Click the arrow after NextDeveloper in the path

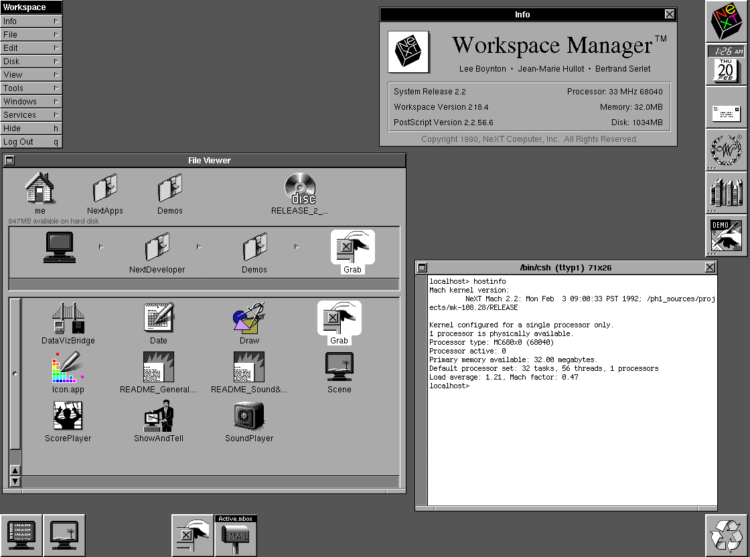point(199,247)
